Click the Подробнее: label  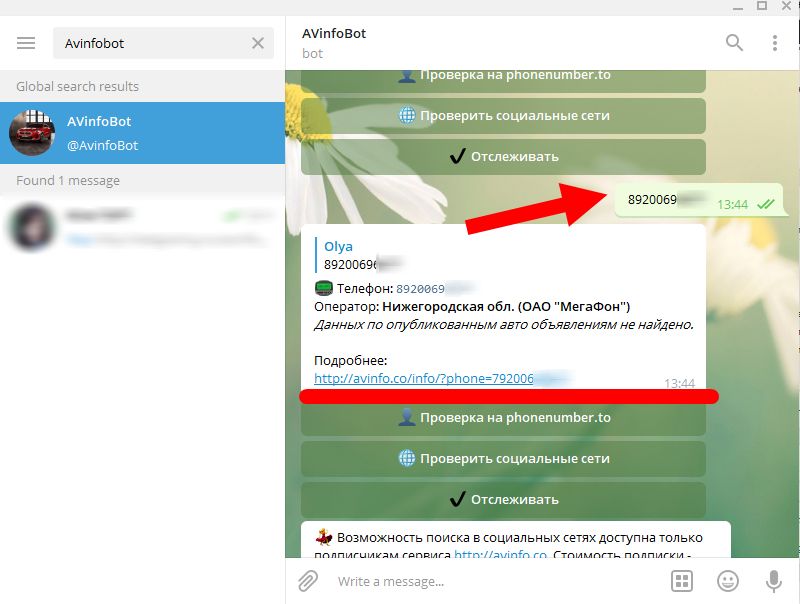(x=351, y=361)
